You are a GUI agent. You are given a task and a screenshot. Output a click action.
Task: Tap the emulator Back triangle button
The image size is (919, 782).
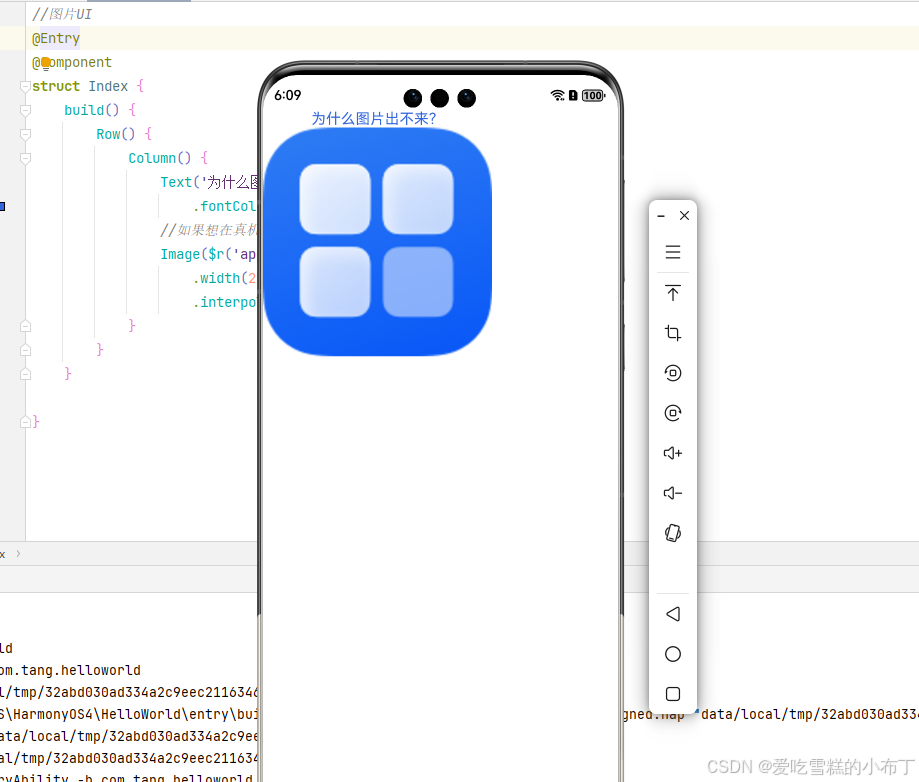[673, 614]
